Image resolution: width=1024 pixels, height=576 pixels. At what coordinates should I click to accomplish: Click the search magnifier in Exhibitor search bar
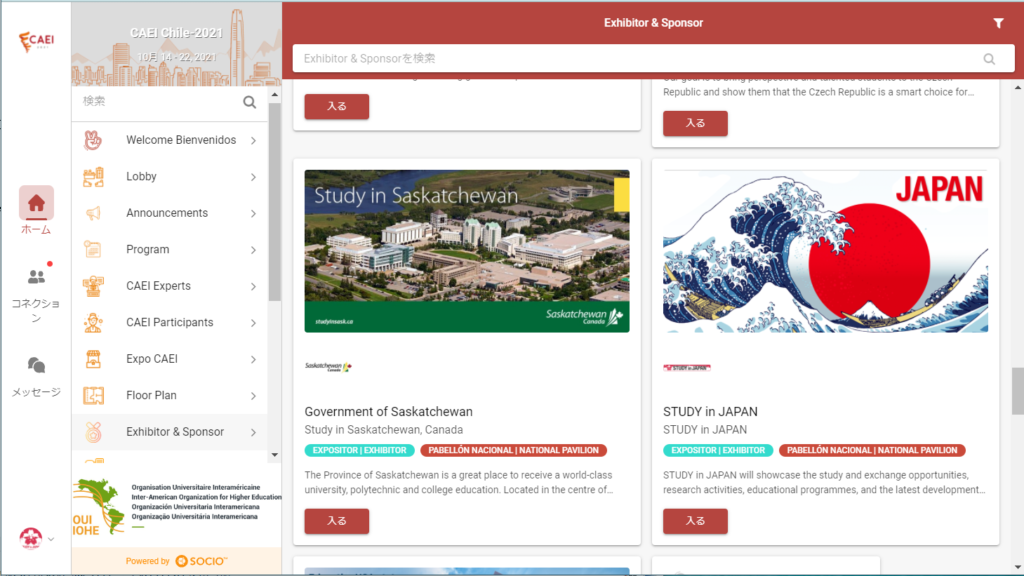point(989,59)
